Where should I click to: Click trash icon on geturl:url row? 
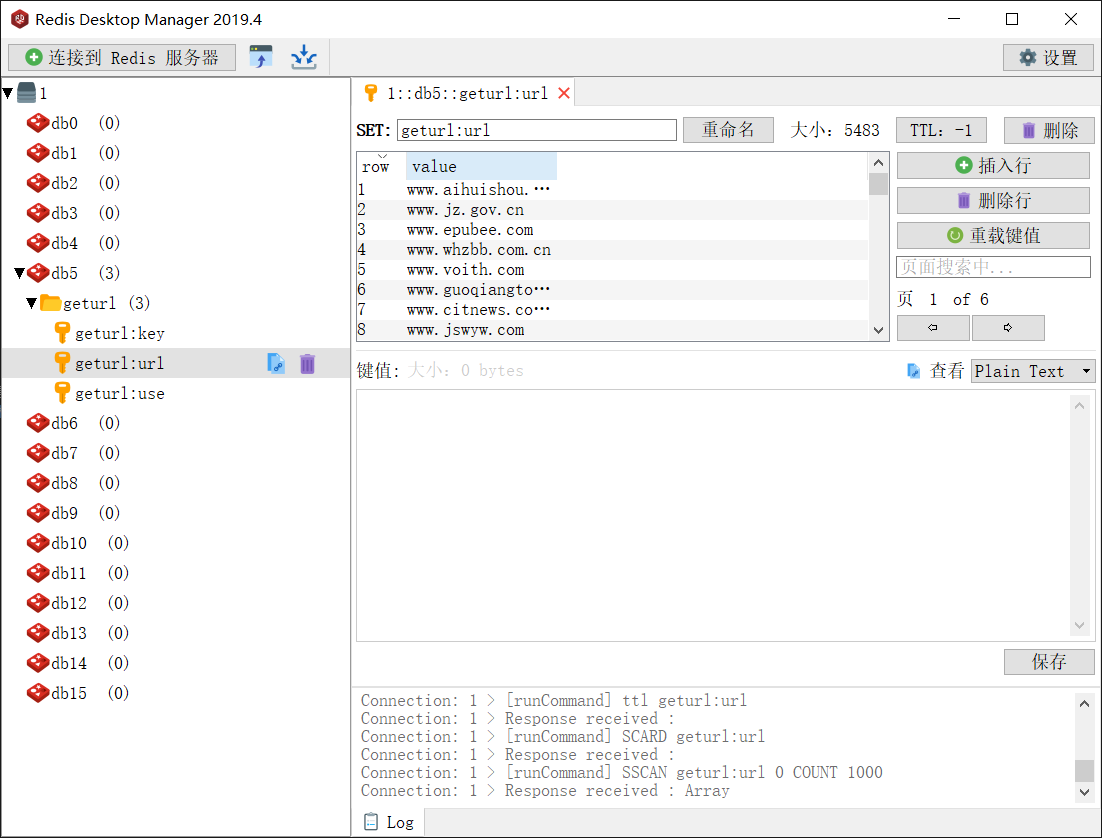(307, 363)
